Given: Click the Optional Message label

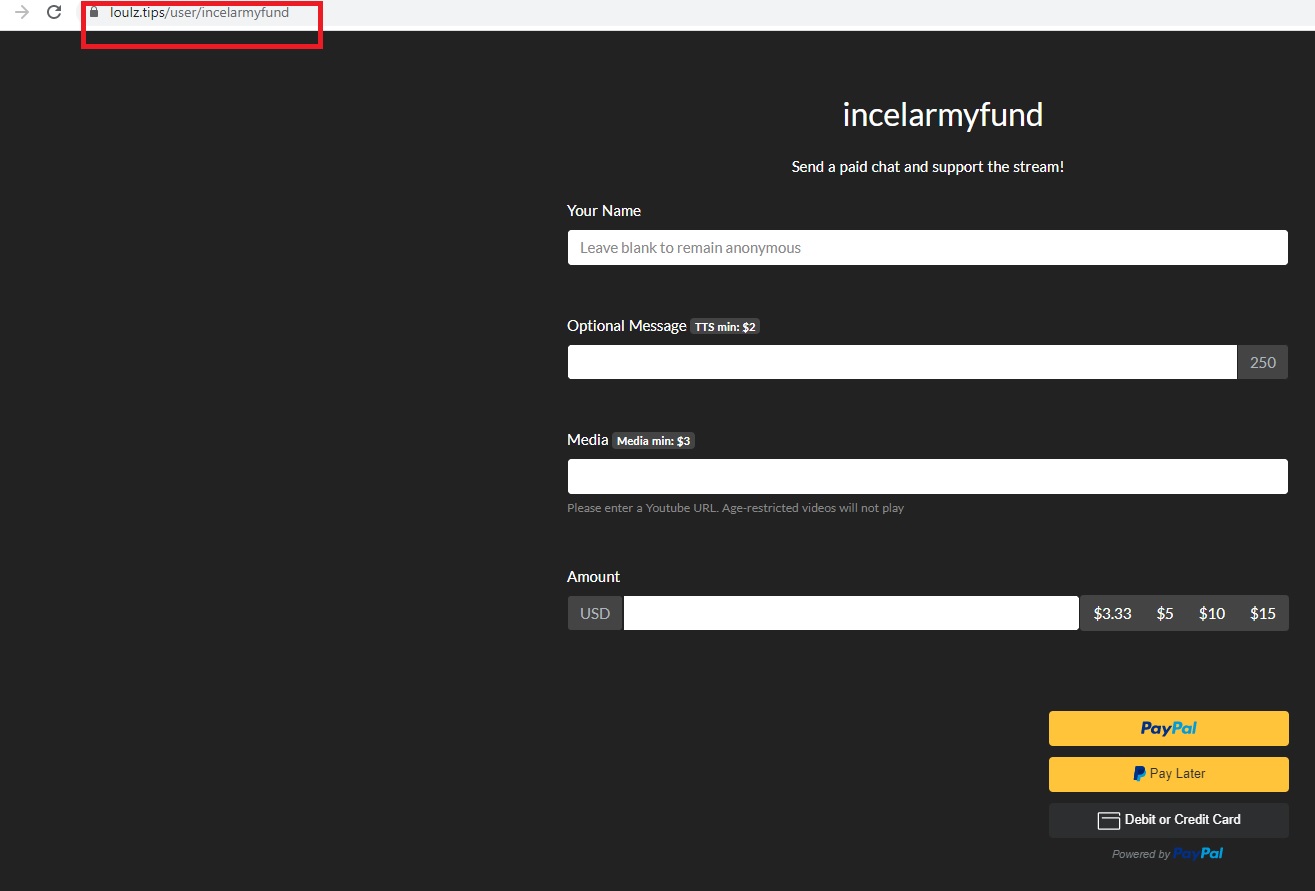Looking at the screenshot, I should click(x=627, y=326).
